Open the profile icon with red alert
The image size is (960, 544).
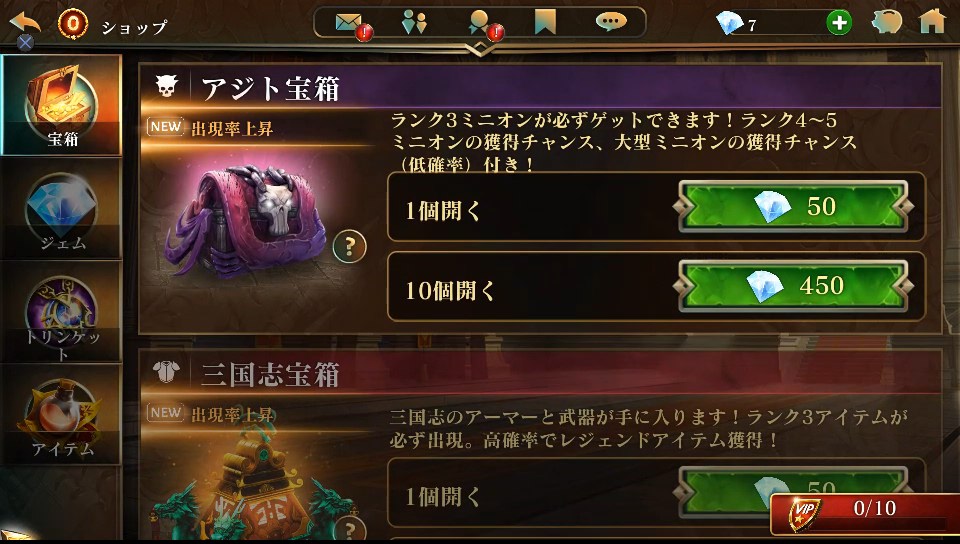[479, 23]
